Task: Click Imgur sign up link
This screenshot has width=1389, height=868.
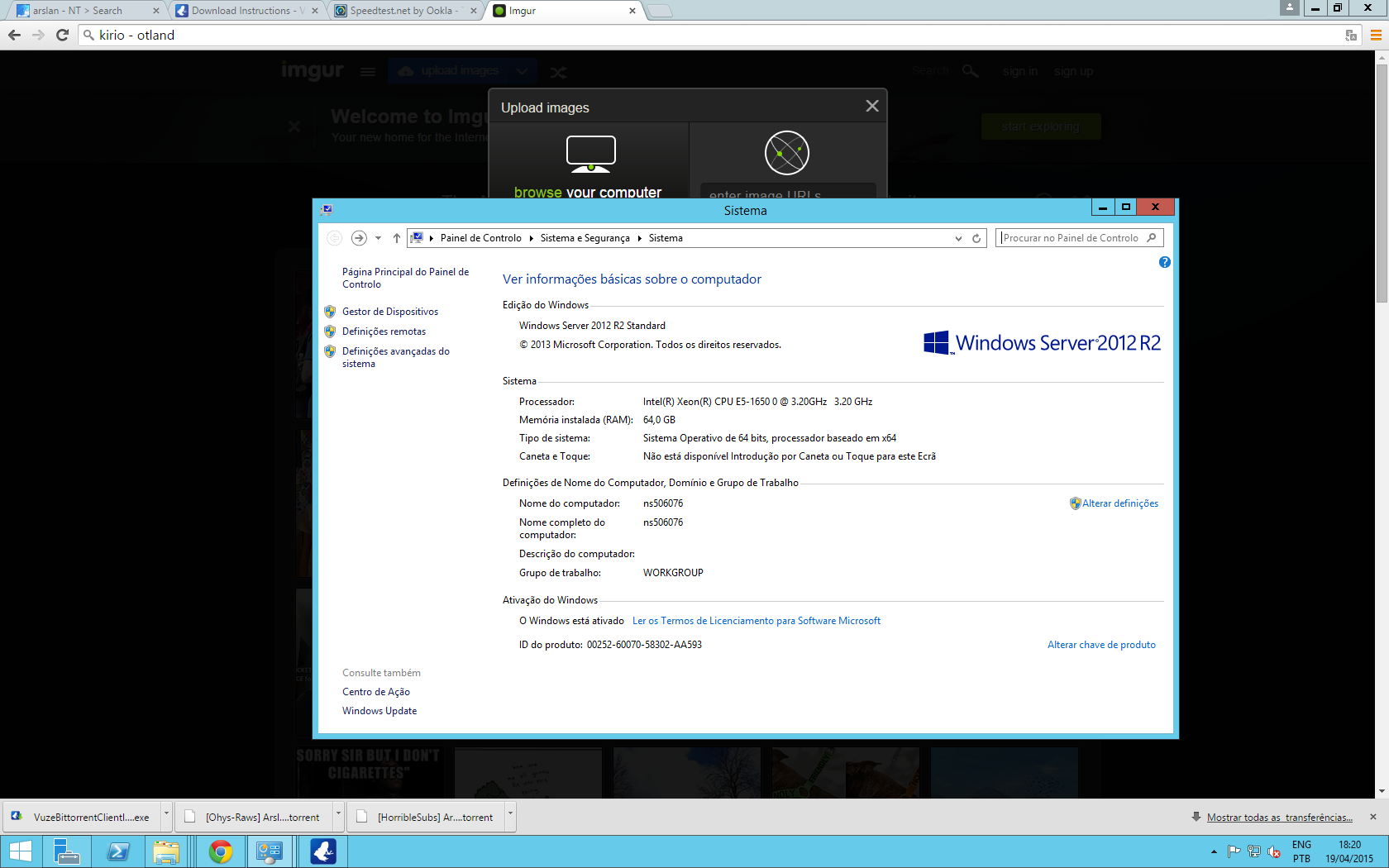Action: click(x=1073, y=71)
